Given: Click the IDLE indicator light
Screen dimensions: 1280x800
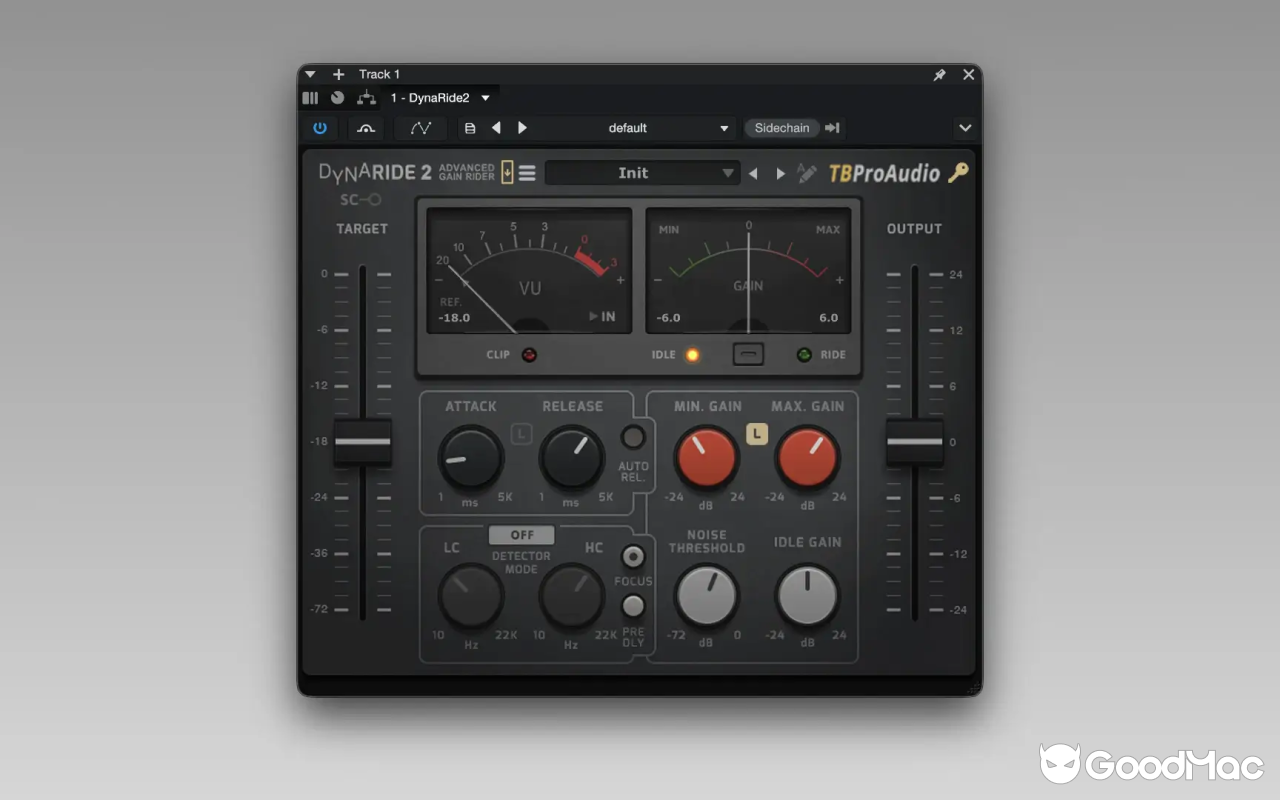Looking at the screenshot, I should (x=691, y=355).
